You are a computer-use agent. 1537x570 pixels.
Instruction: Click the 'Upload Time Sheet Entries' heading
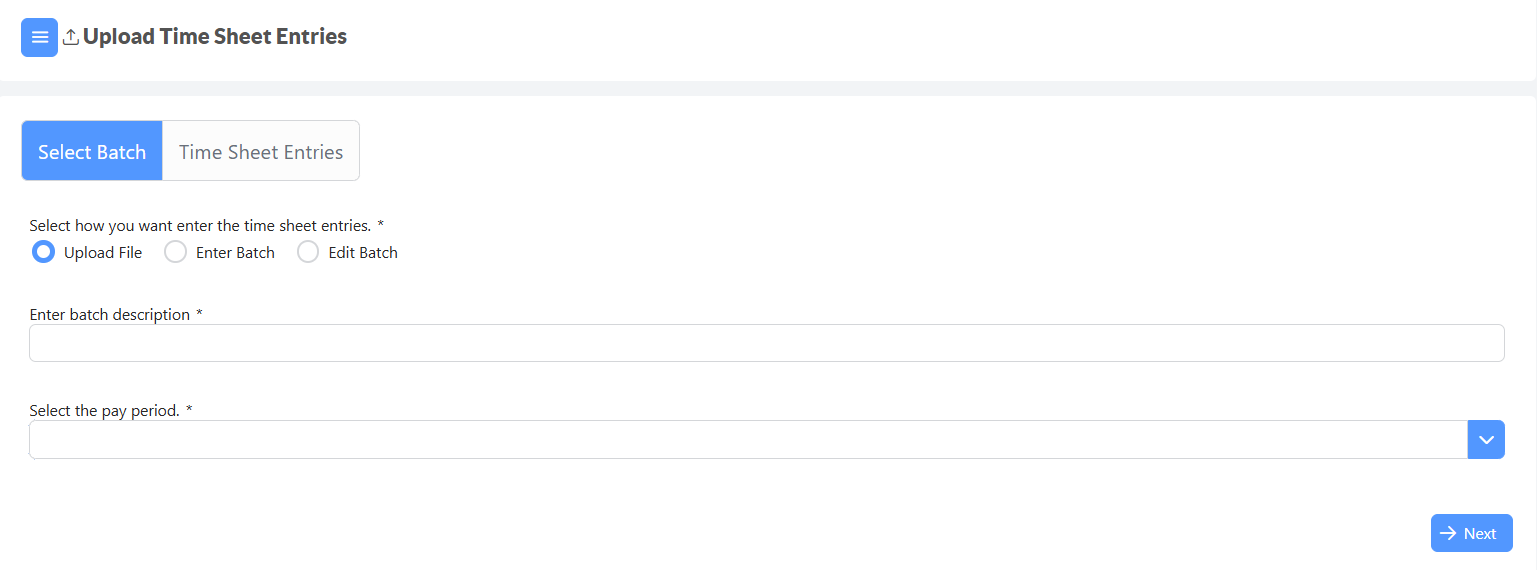pyautogui.click(x=215, y=37)
